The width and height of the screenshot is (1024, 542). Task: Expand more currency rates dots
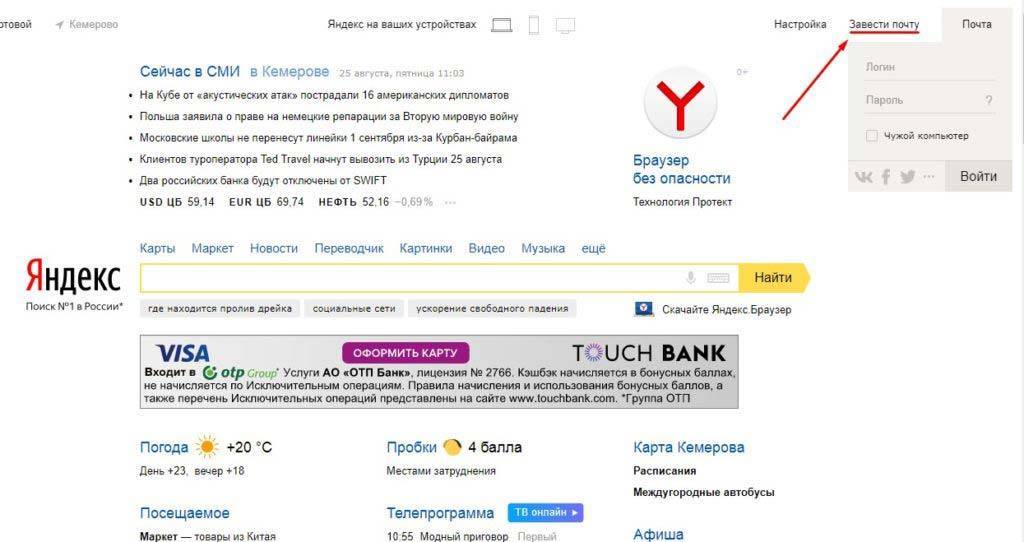click(x=450, y=202)
